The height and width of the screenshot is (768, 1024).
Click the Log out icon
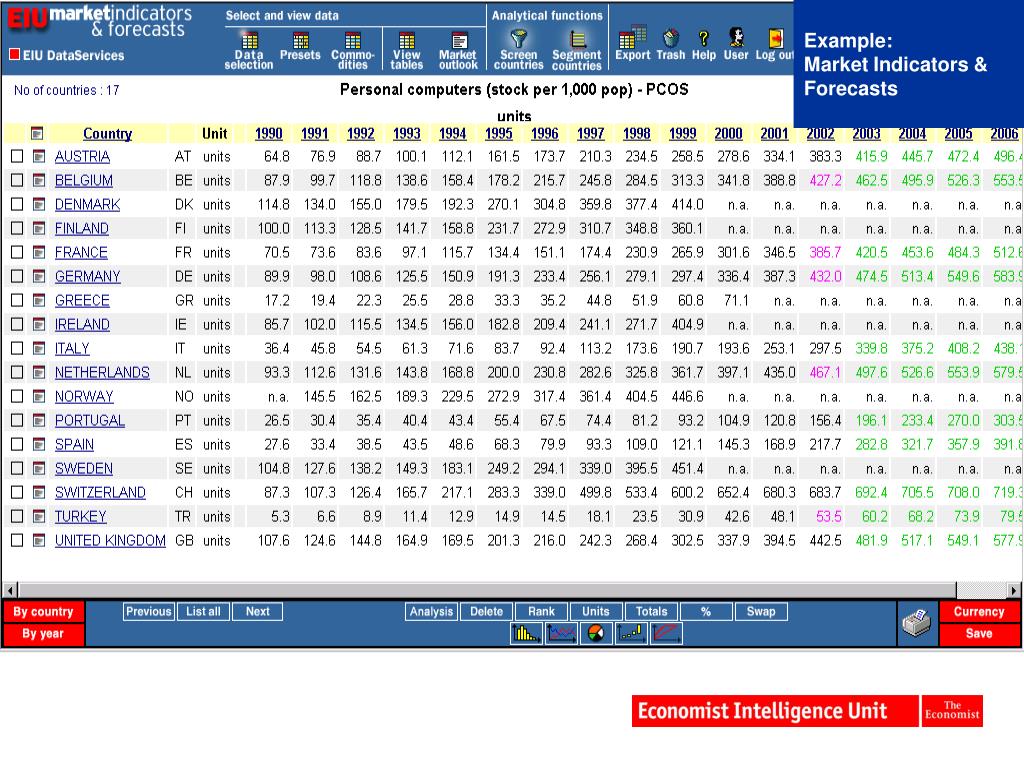775,39
